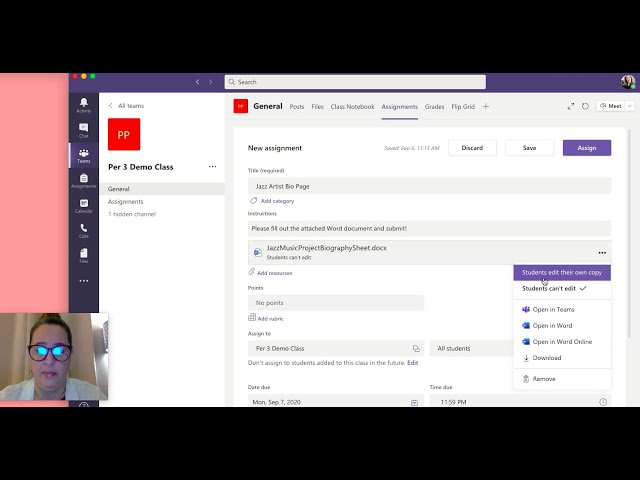
Task: Open Calls in the left rail
Action: [84, 231]
